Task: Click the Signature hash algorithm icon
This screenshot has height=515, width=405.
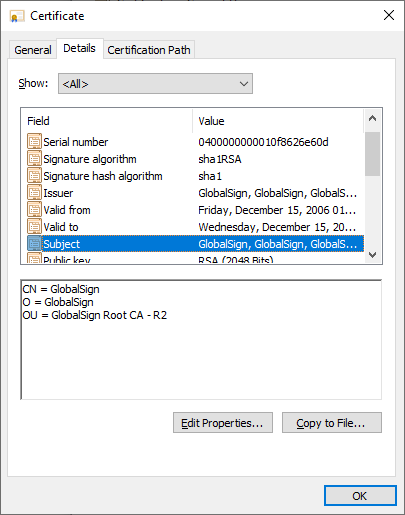Action: (x=34, y=176)
